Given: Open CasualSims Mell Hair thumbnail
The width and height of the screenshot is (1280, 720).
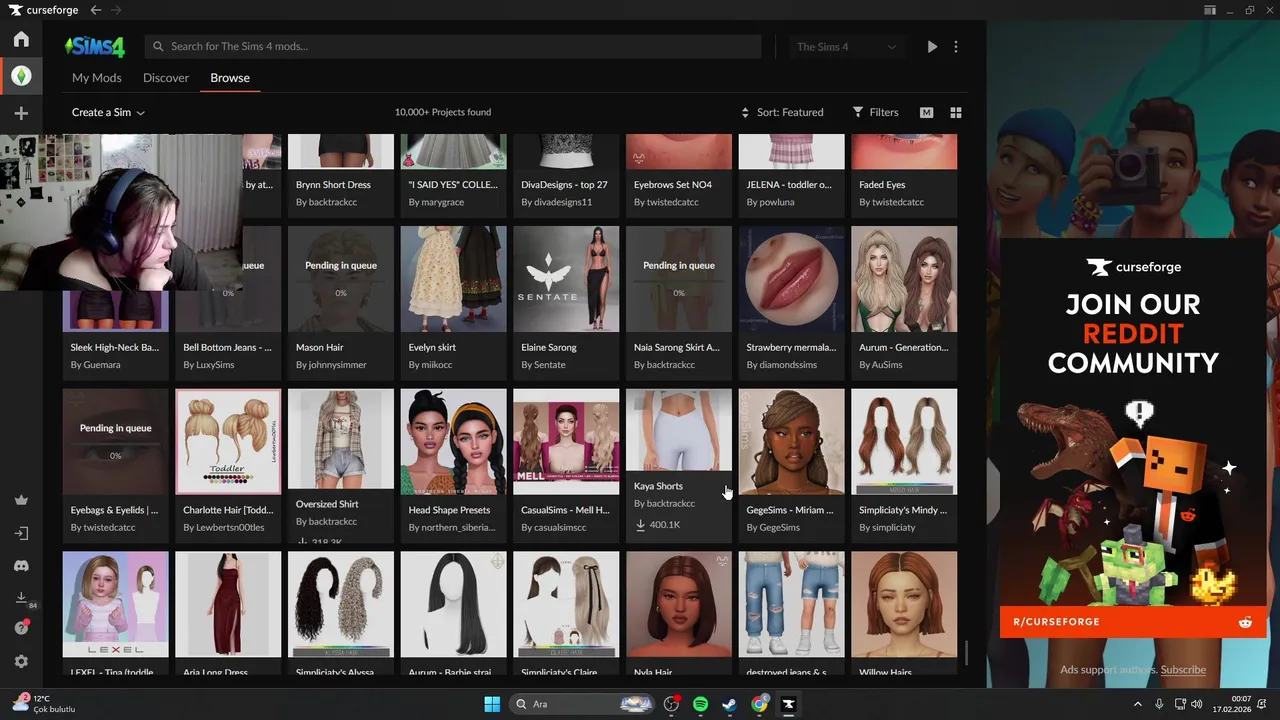Looking at the screenshot, I should [x=566, y=441].
